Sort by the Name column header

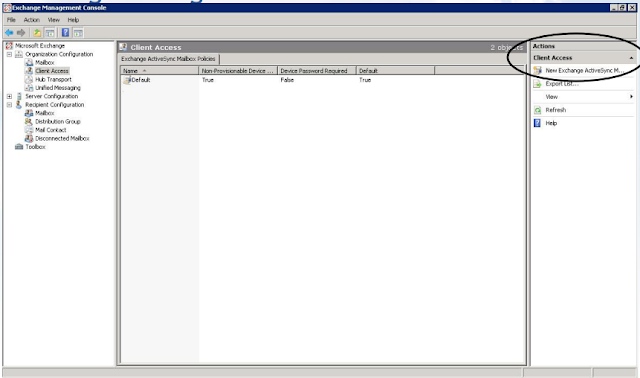click(160, 71)
